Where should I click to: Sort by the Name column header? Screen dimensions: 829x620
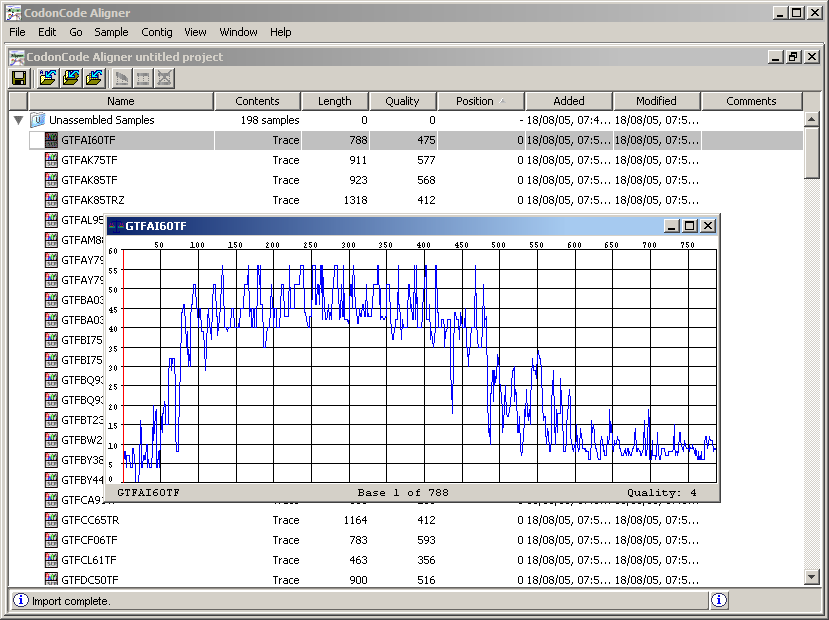[x=121, y=101]
